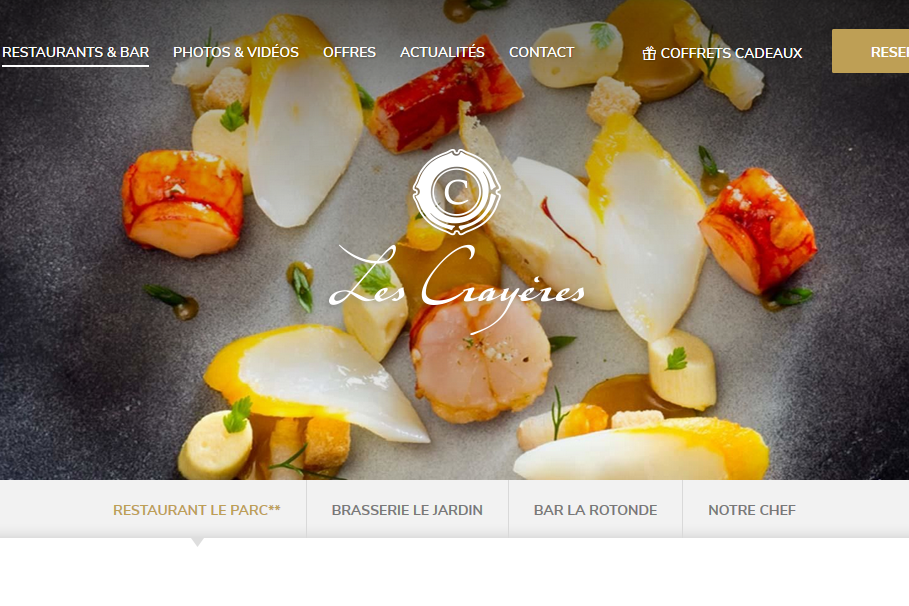Switch to the Brasserie Le Jardin tab
The image size is (909, 606).
click(x=407, y=510)
